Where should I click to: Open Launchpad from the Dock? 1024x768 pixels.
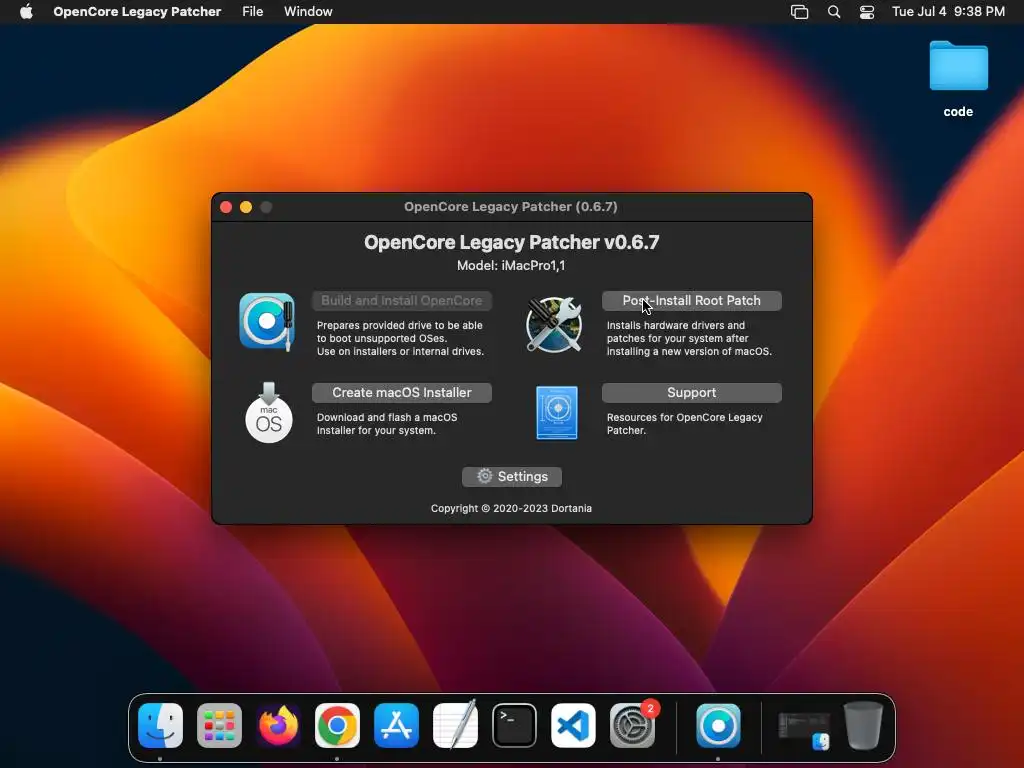point(219,726)
